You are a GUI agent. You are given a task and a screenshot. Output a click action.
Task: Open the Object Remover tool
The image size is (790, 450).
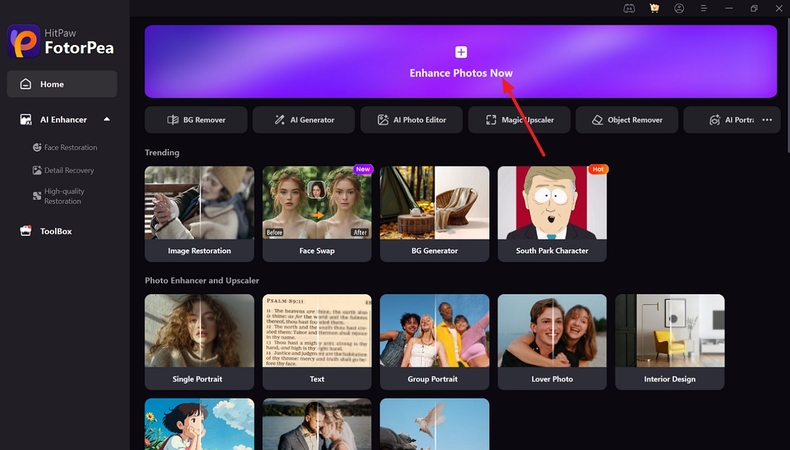(627, 120)
